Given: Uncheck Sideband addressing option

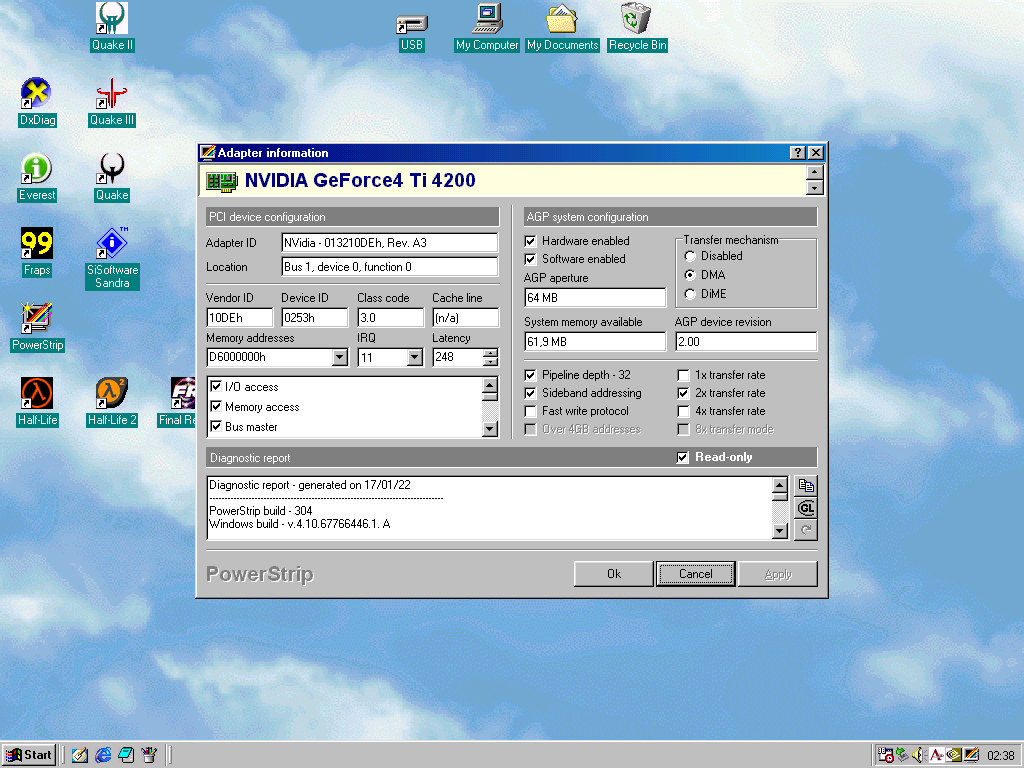Looking at the screenshot, I should tap(531, 393).
